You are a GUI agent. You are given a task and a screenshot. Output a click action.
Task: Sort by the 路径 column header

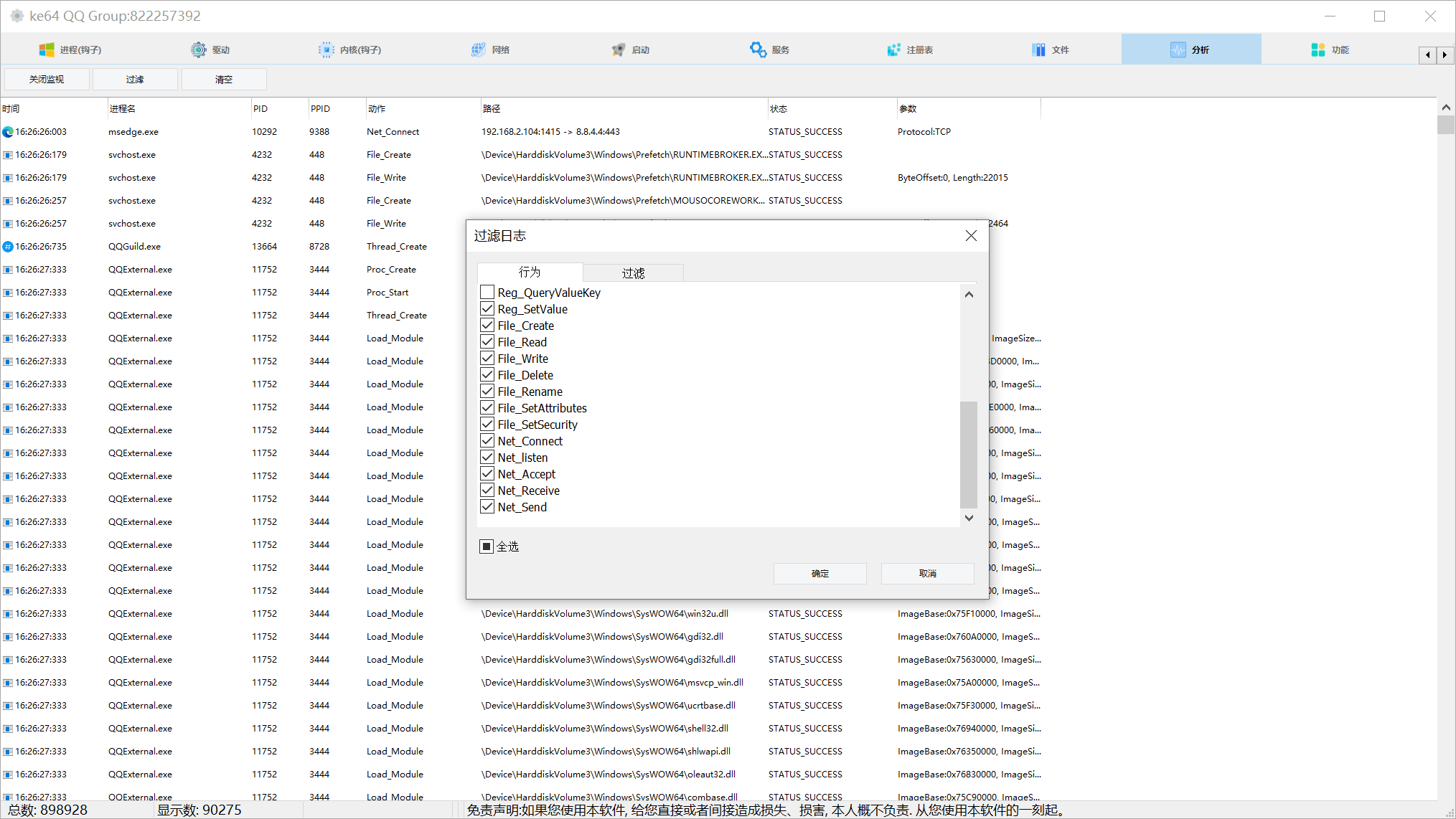(x=624, y=109)
